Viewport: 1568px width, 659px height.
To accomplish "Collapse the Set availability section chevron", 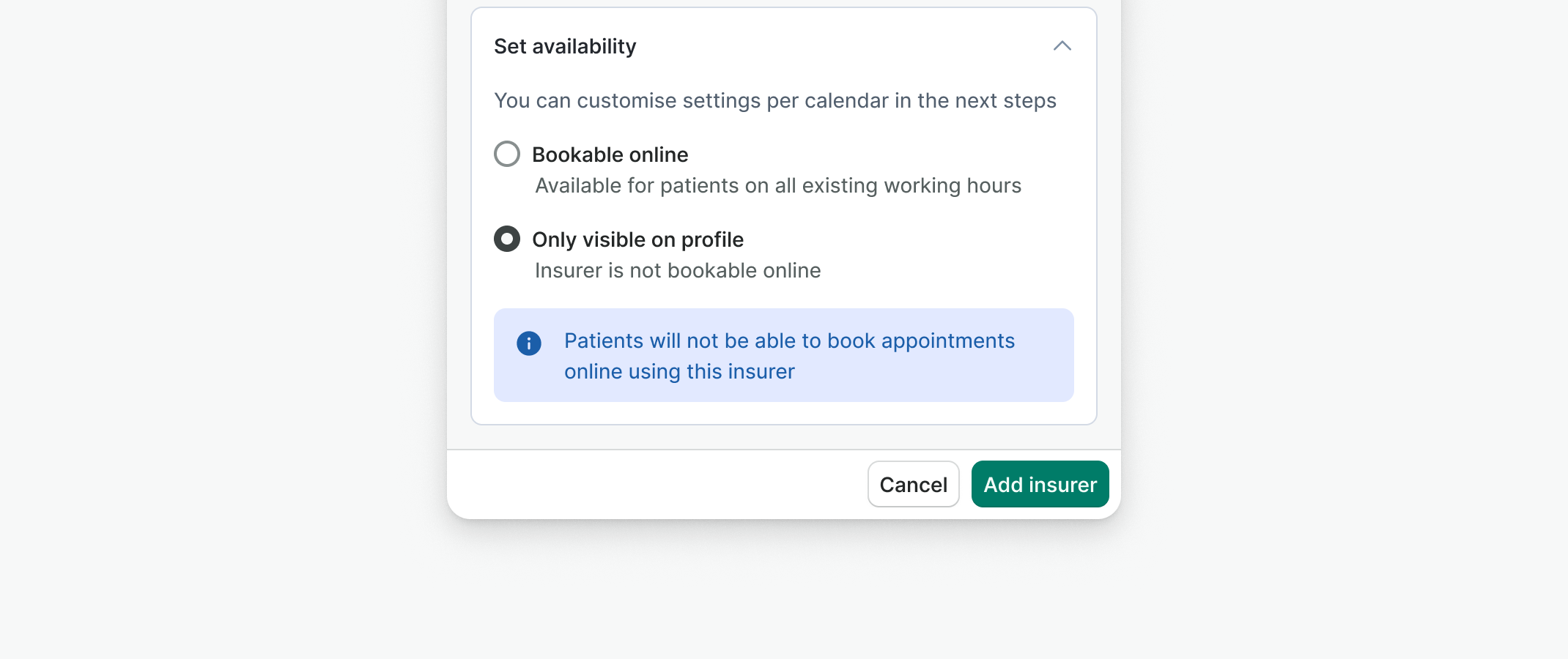I will [1062, 46].
